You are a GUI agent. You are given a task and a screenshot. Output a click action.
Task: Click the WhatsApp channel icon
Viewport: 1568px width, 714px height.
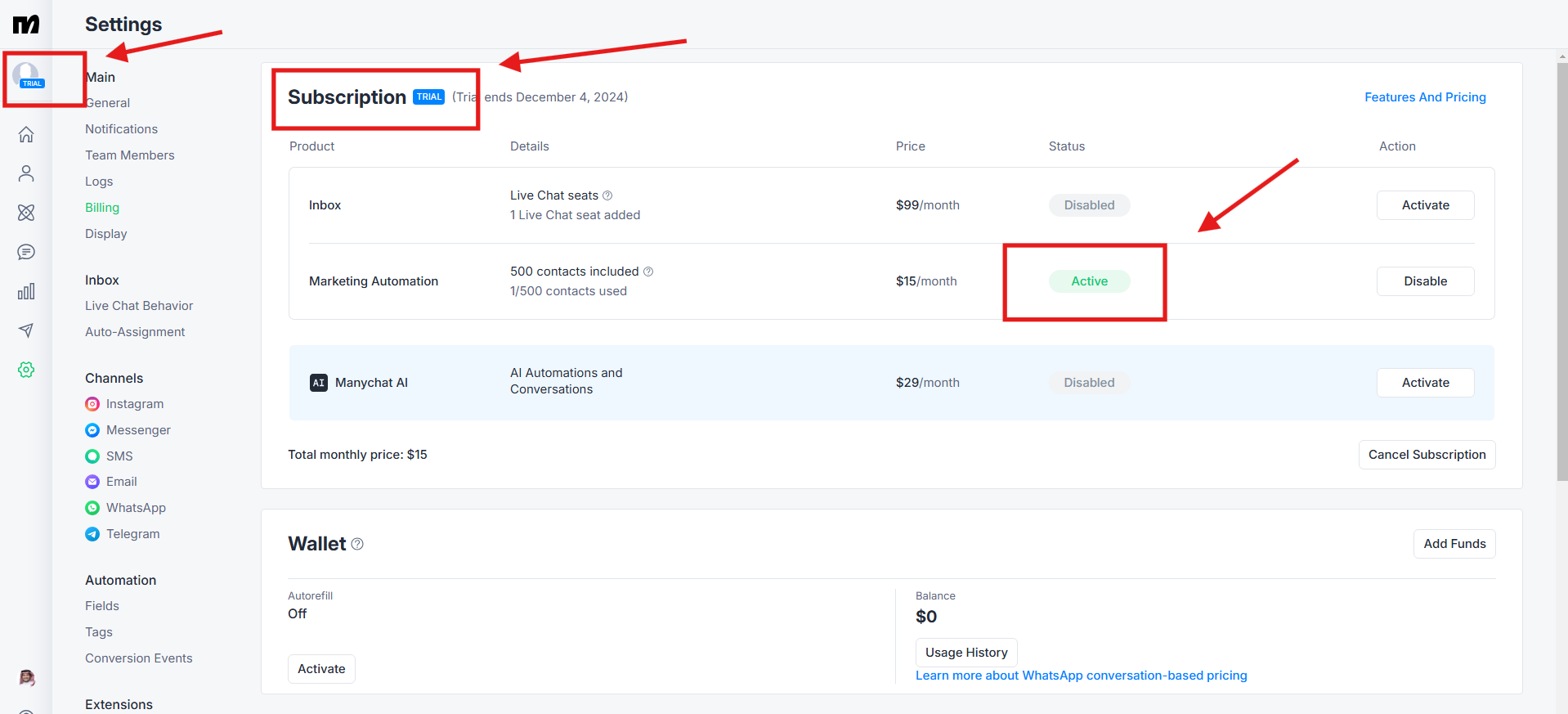(92, 508)
